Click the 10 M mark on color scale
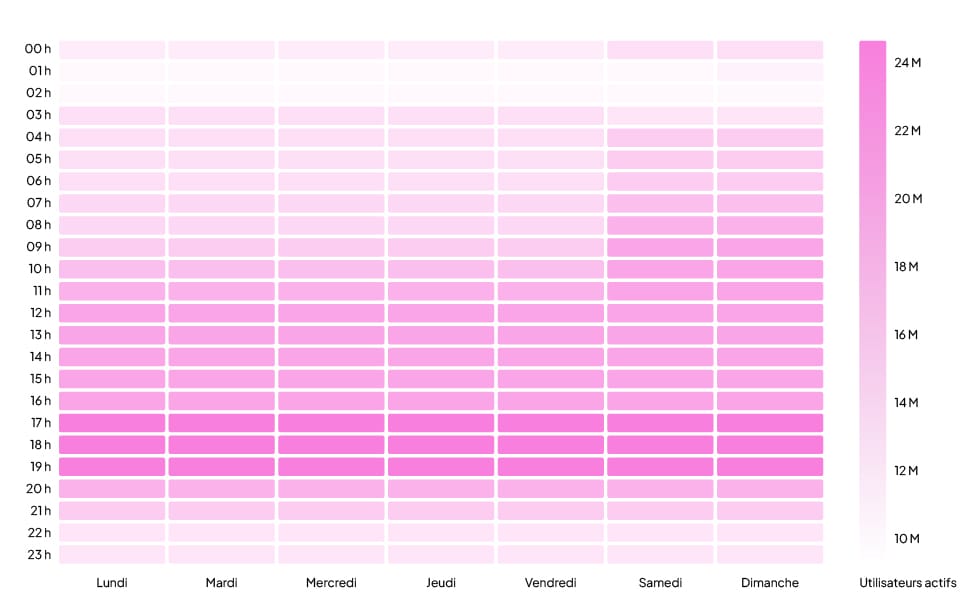Screen dimensions: 975x603 [x=907, y=539]
